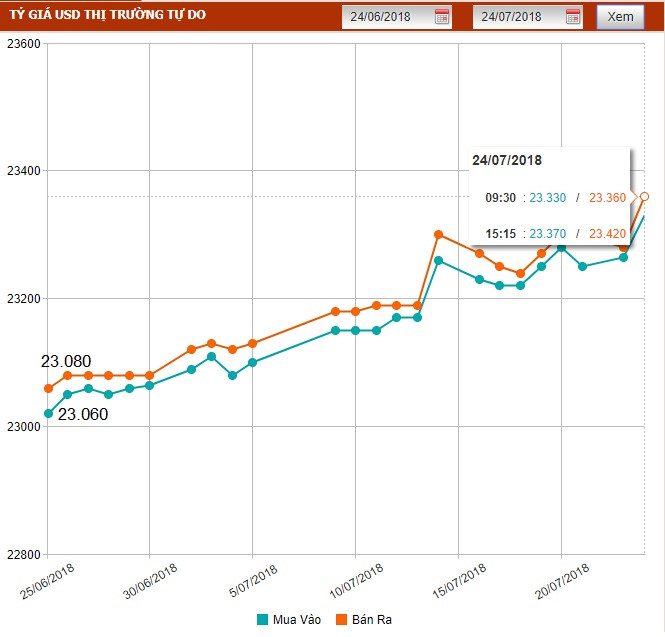Focus the end date field showing 24/07/2018
Screen dimensions: 665x637
click(516, 16)
